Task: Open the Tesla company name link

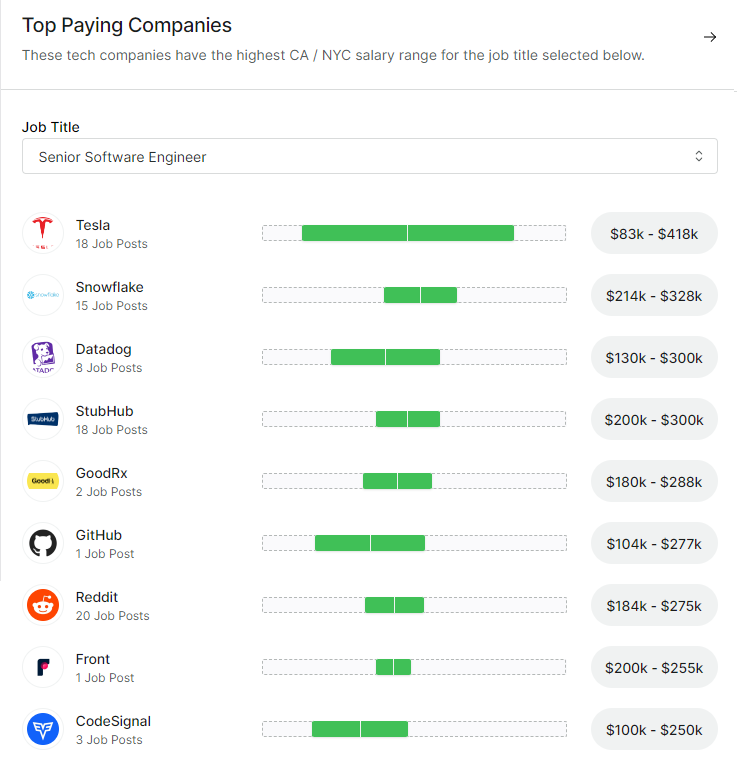Action: (93, 225)
